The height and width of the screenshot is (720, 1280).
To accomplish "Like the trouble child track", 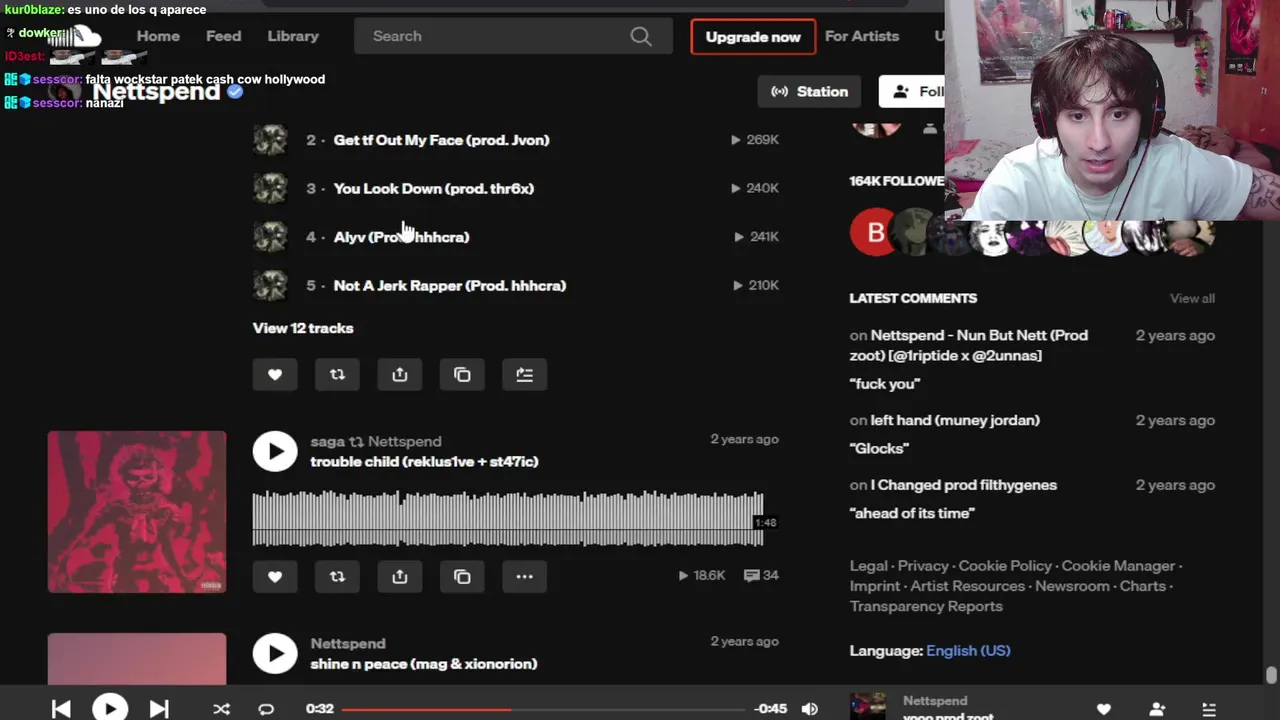I will [x=275, y=576].
